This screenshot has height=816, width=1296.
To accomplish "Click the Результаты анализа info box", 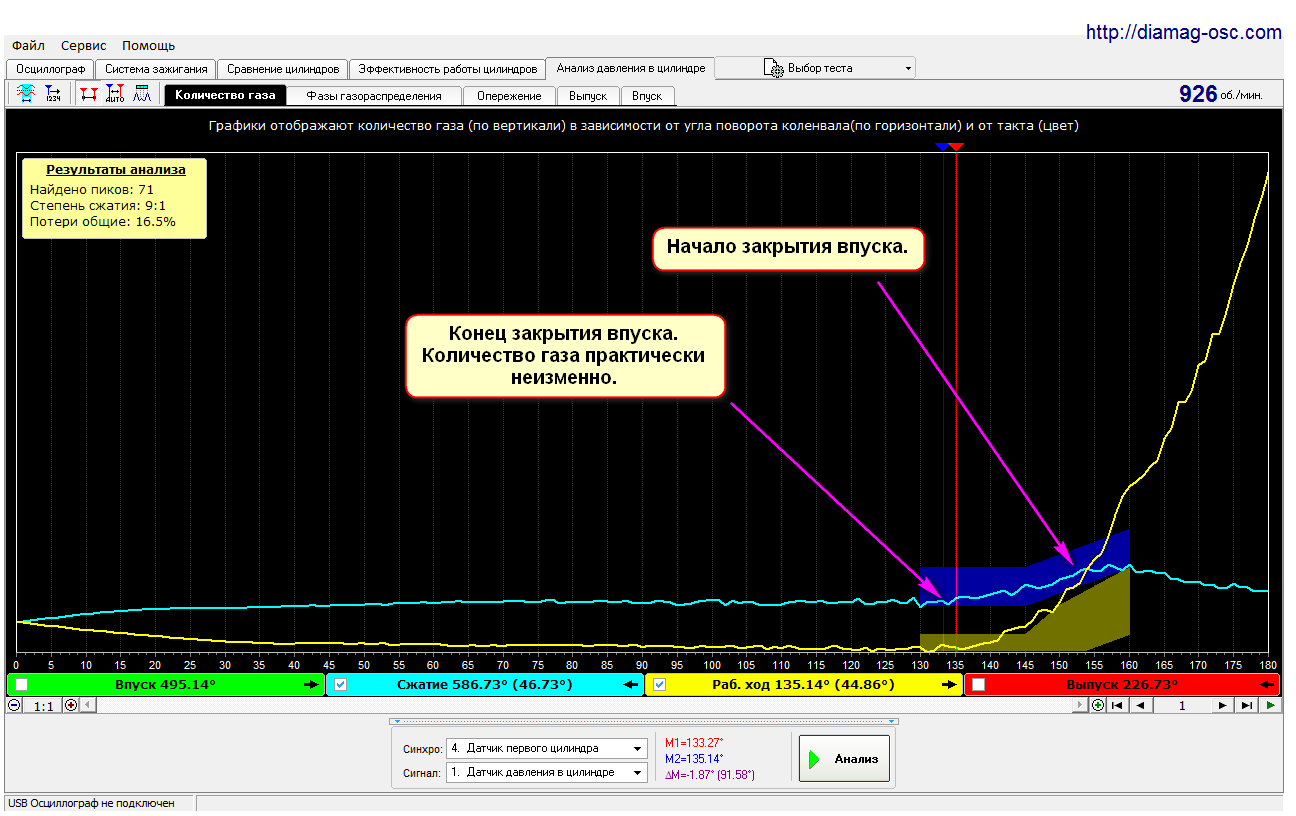I will tap(115, 197).
